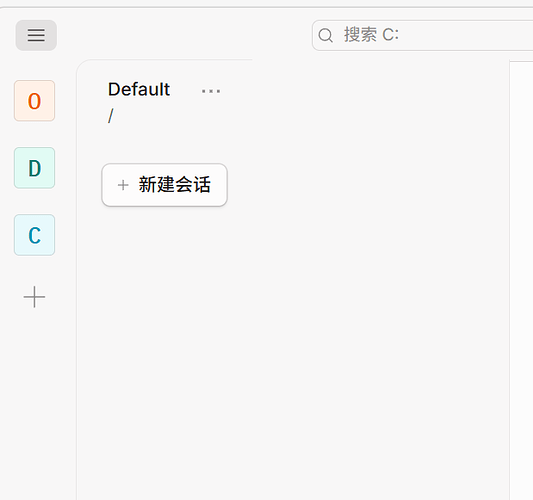Select the Default project title
This screenshot has height=500, width=533.
[139, 89]
